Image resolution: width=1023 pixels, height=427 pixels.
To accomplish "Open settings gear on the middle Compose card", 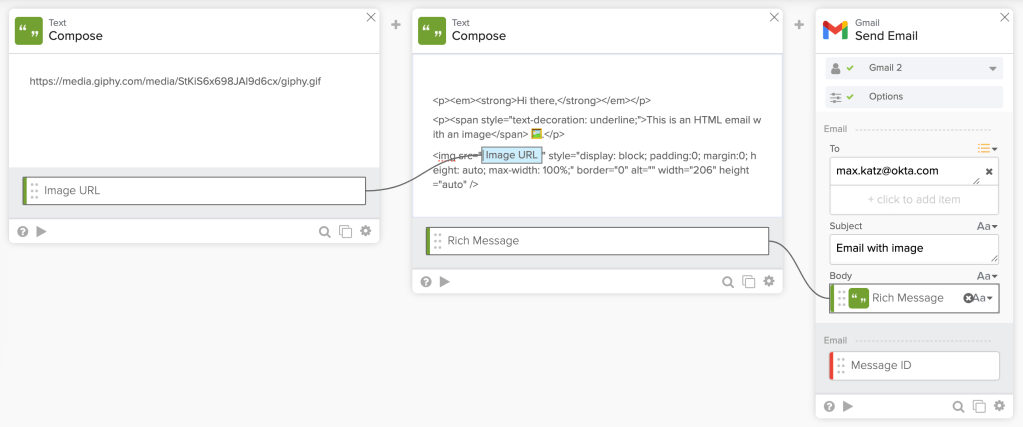I will coord(769,282).
